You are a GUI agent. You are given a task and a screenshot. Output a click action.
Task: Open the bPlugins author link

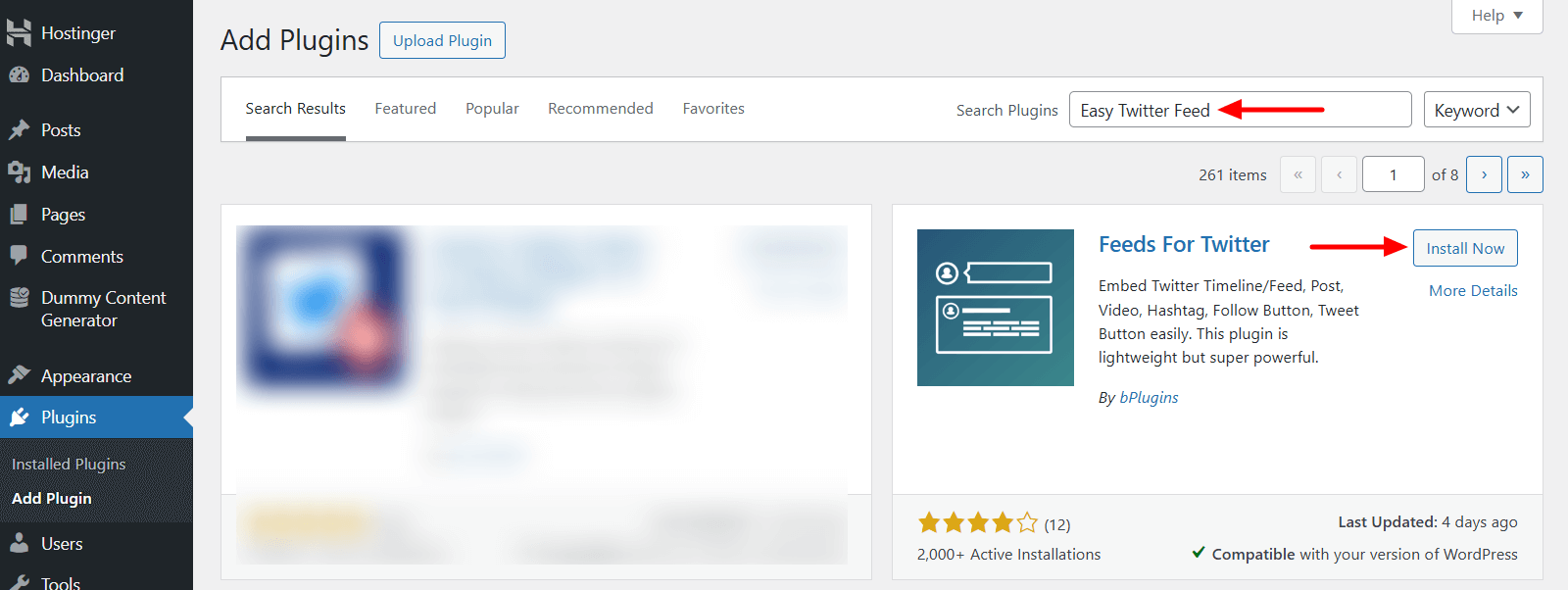(1149, 398)
